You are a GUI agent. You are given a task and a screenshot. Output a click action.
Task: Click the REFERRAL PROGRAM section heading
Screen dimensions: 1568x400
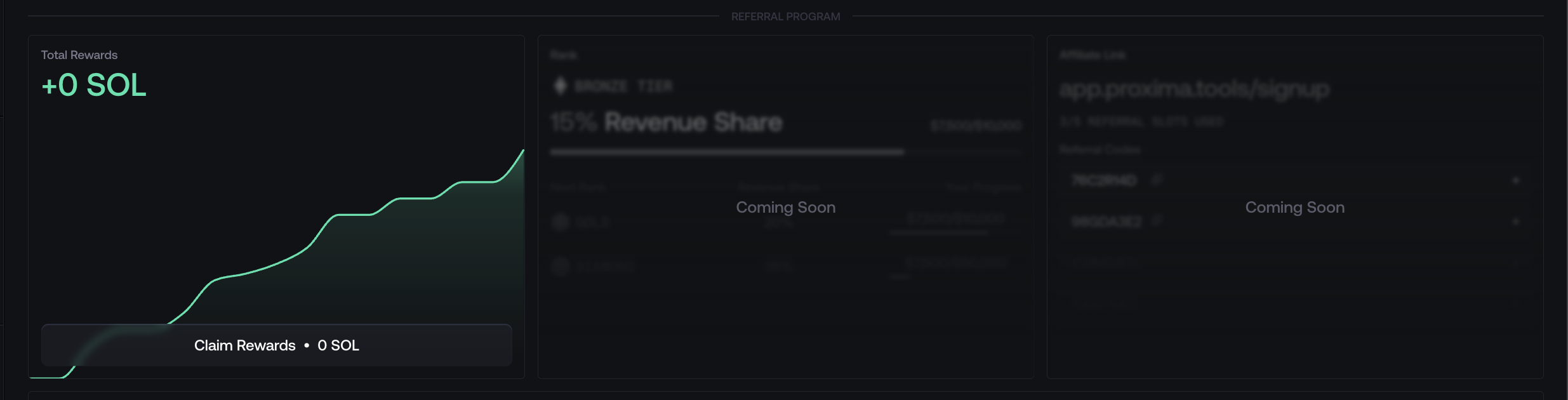[785, 17]
